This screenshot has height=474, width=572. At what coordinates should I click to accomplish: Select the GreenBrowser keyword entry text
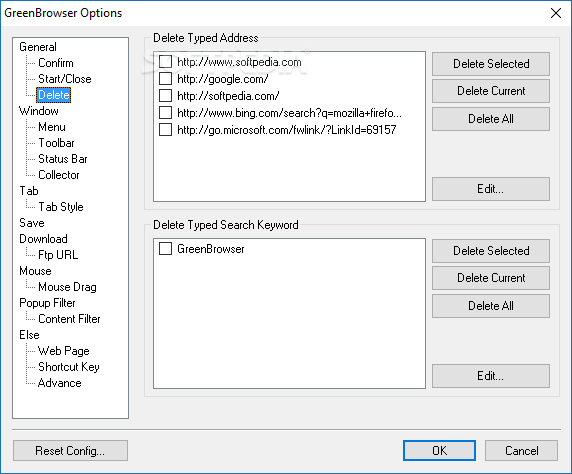tap(210, 249)
